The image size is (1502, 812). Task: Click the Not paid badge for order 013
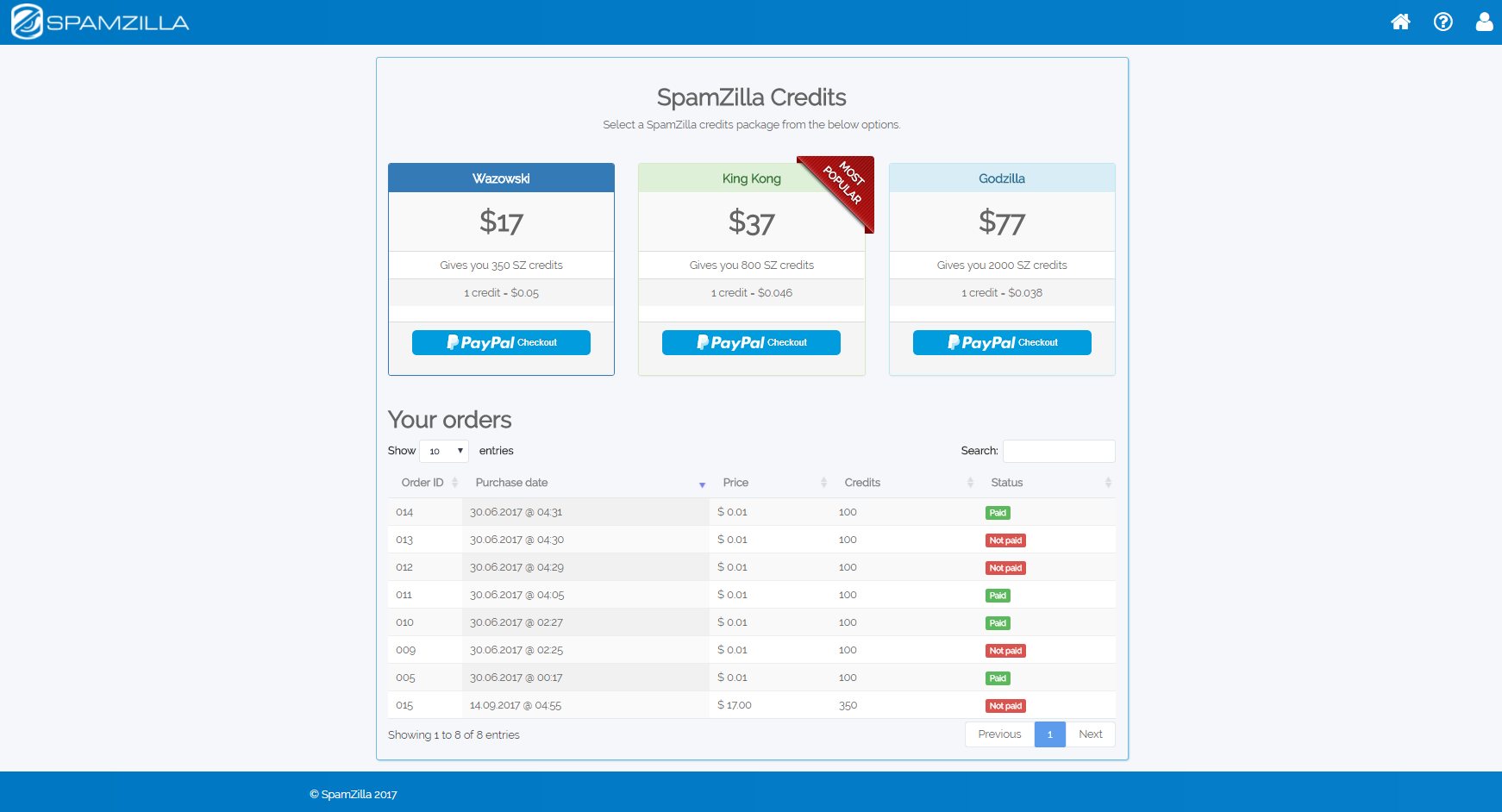[1005, 540]
